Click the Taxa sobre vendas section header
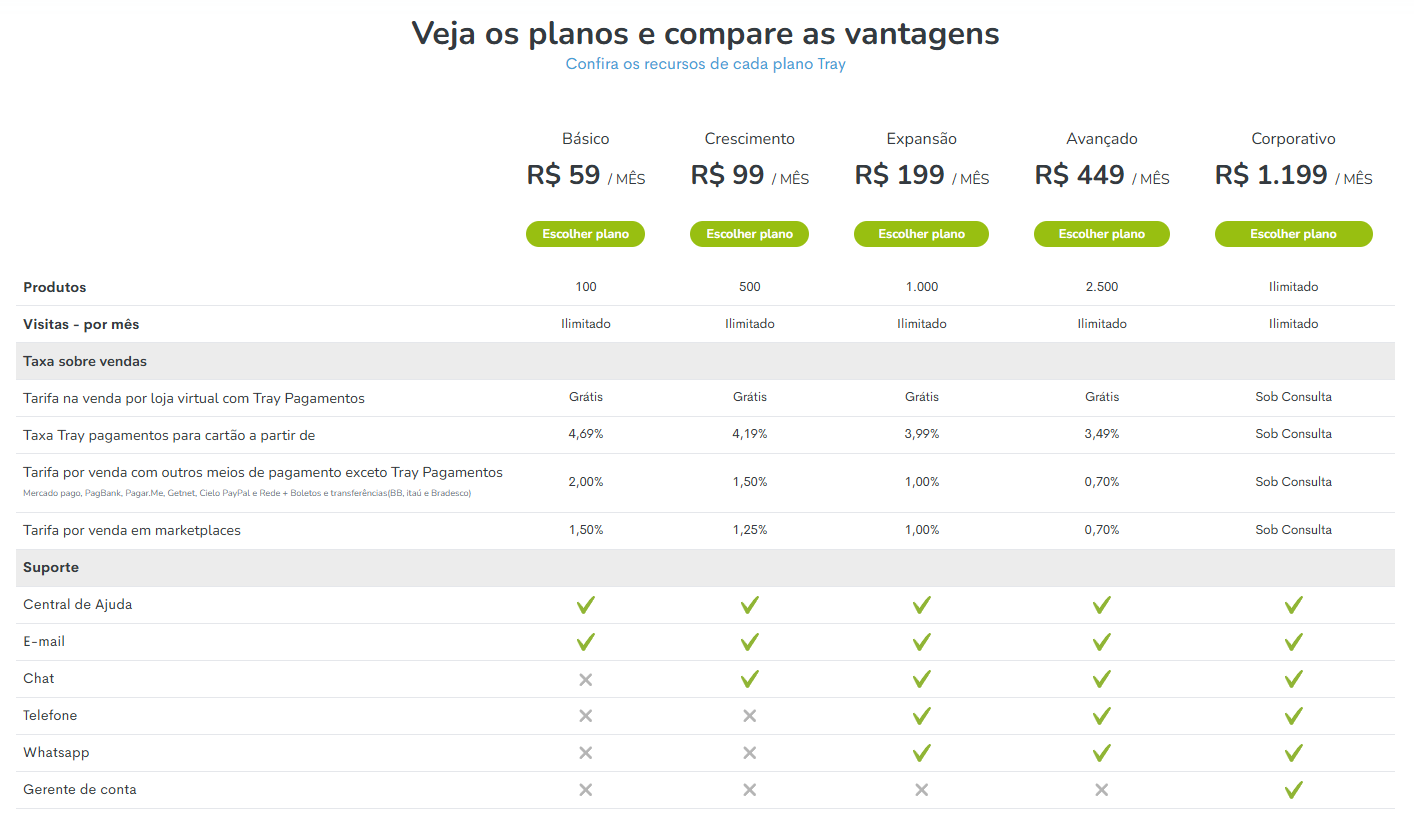This screenshot has width=1414, height=826. pos(705,361)
